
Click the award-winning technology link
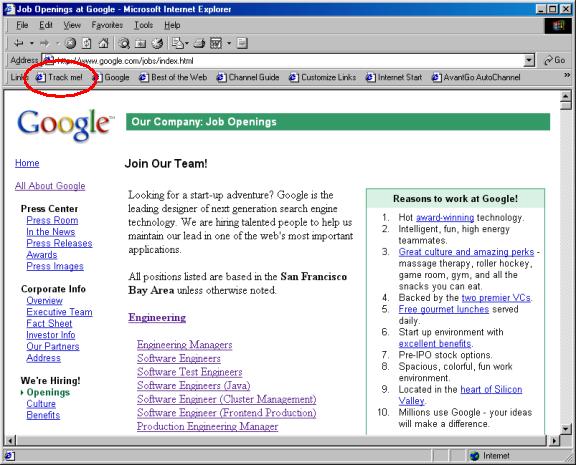(445, 217)
